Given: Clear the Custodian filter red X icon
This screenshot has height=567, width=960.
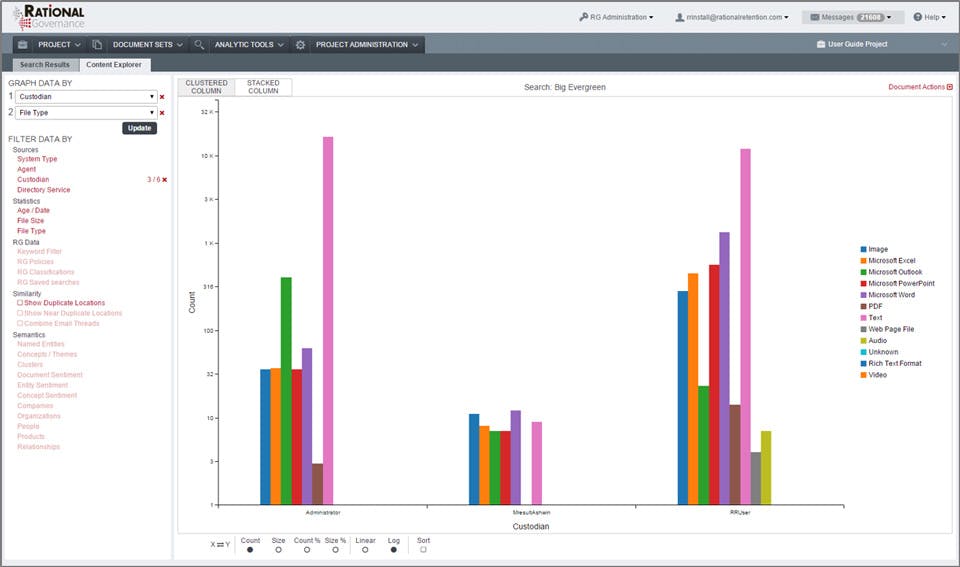Looking at the screenshot, I should [165, 179].
